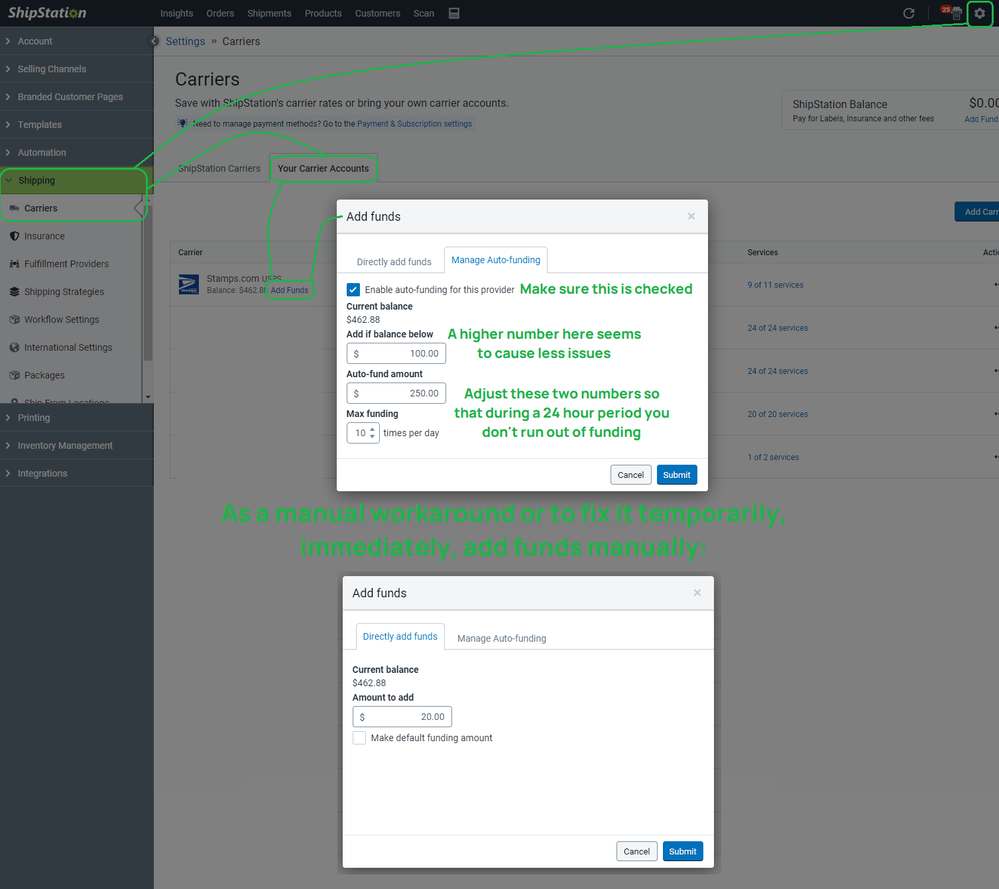Click the Add if balance below field

point(396,353)
